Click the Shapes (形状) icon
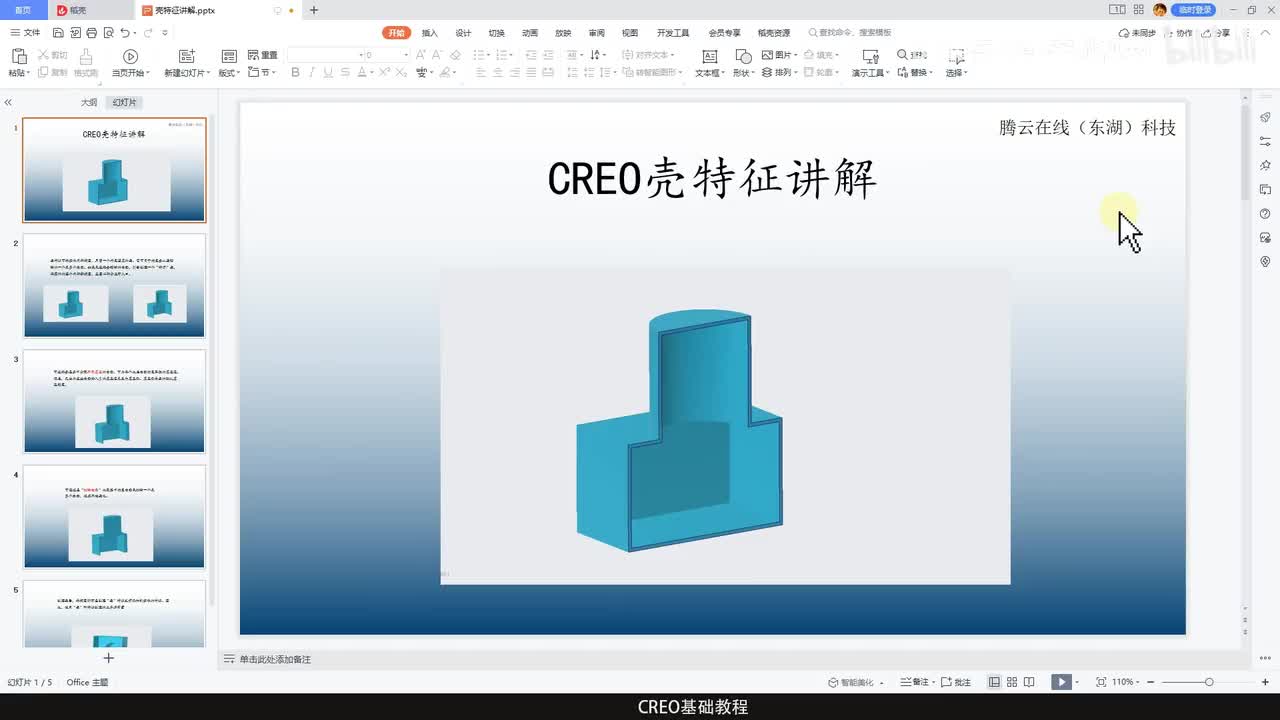The width and height of the screenshot is (1280, 720). (x=743, y=57)
